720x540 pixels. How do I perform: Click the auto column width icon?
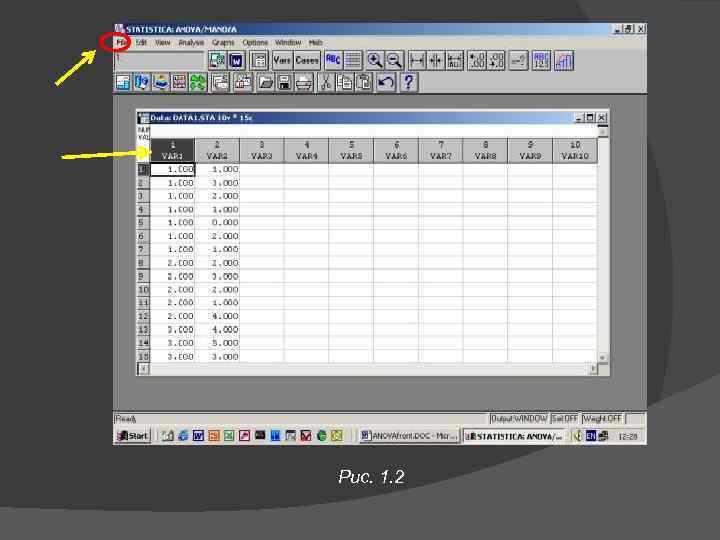click(455, 61)
